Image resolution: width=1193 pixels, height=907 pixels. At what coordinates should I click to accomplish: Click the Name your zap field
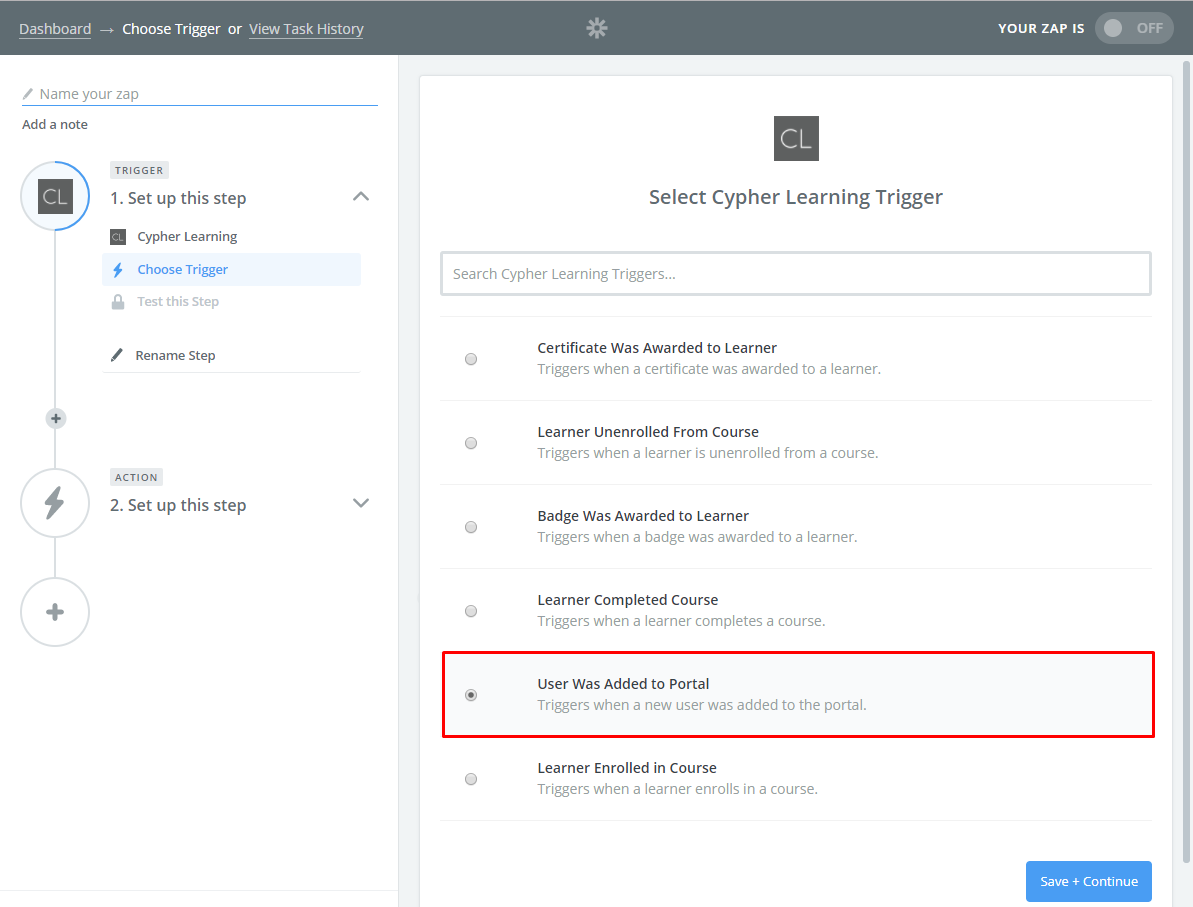click(x=199, y=94)
